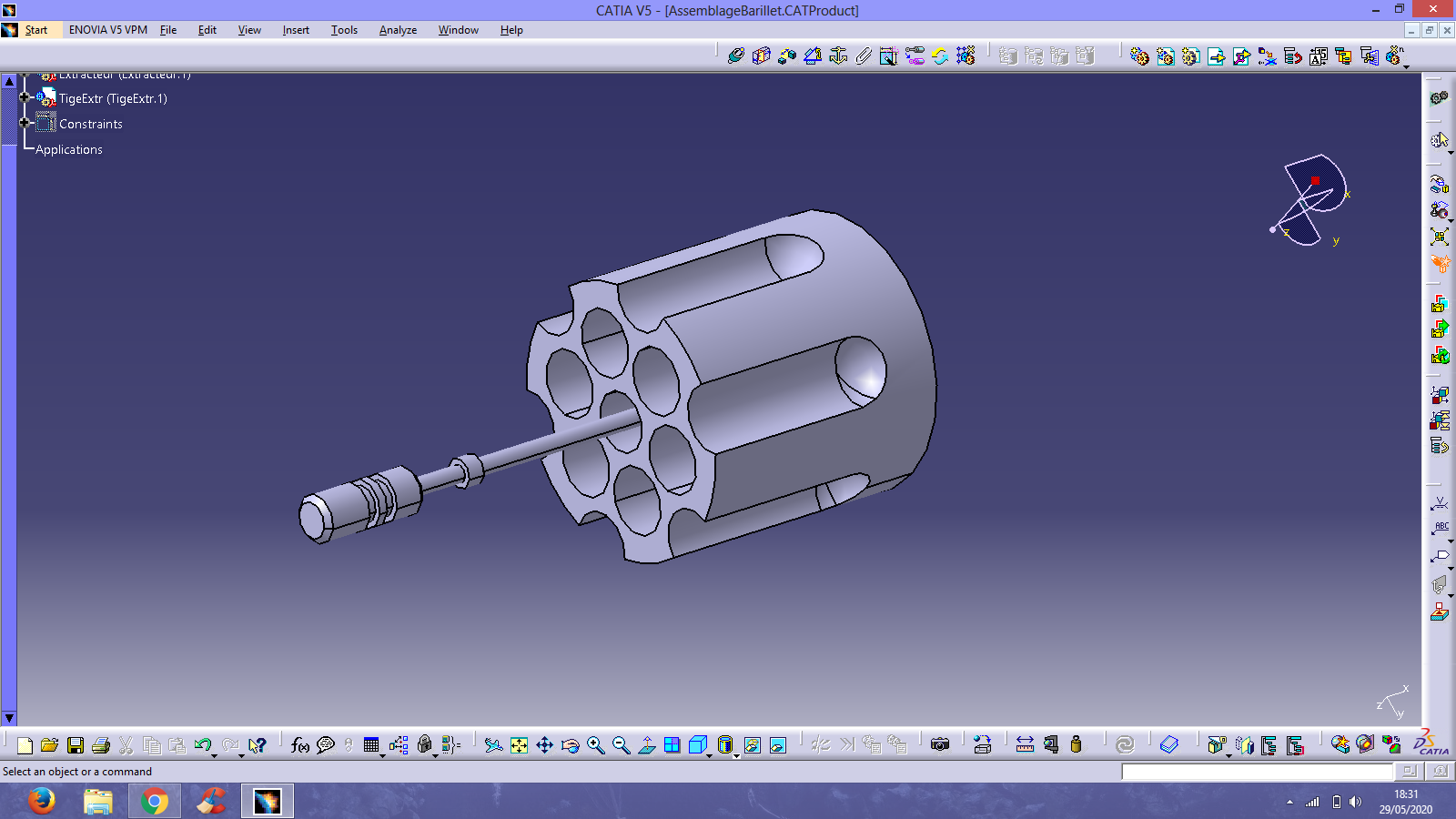The width and height of the screenshot is (1456, 819).
Task: Open the Analyze menu
Action: (x=398, y=30)
